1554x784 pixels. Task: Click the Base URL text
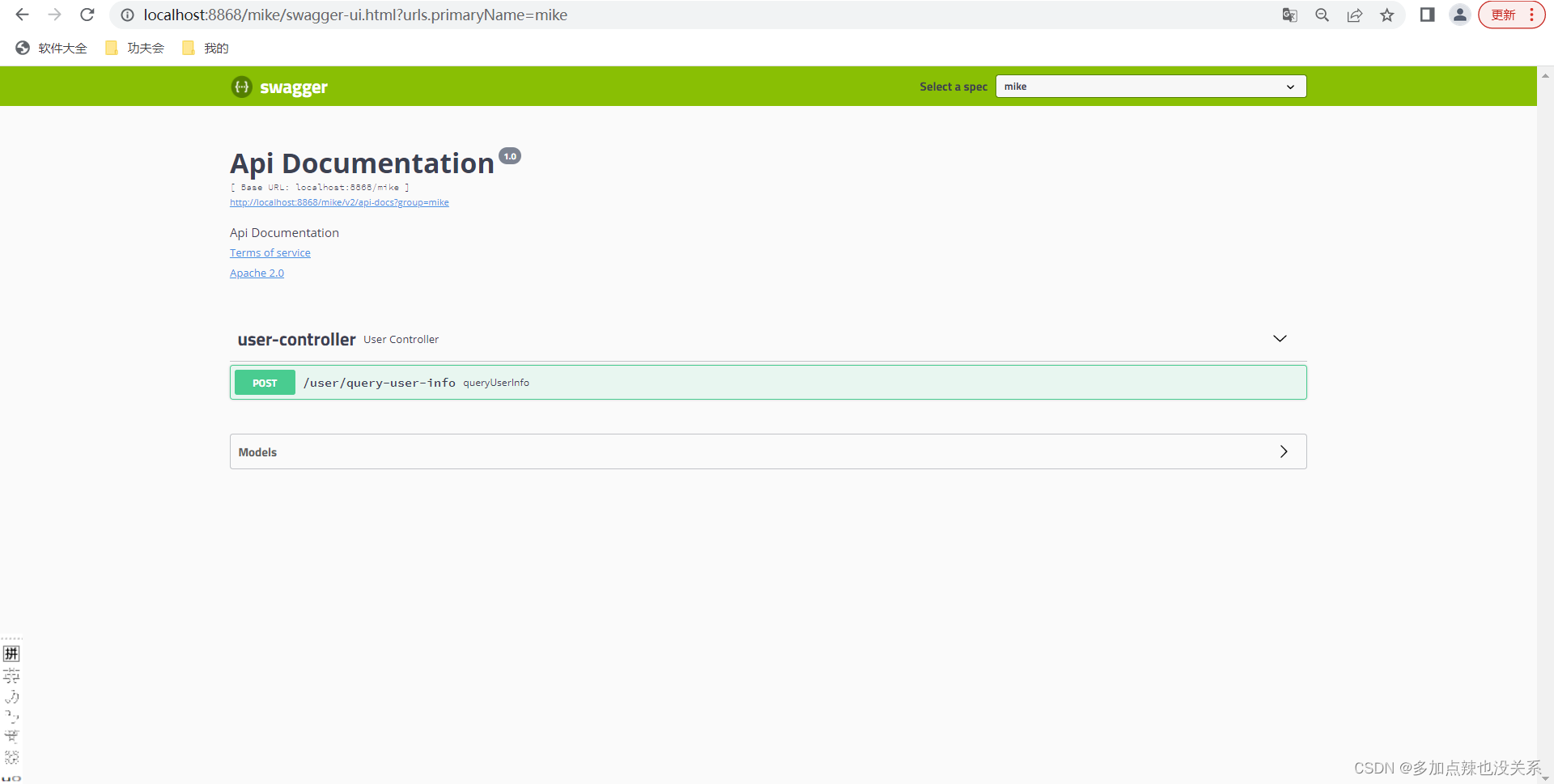(320, 187)
